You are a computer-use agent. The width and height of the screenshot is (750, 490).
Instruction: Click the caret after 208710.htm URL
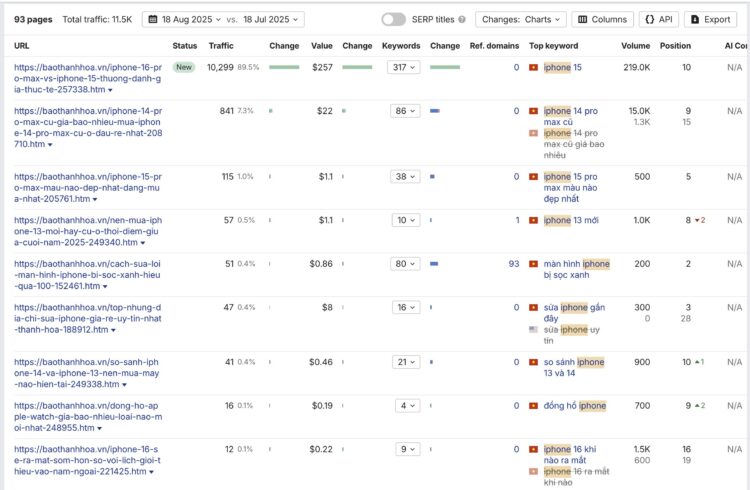click(x=50, y=145)
